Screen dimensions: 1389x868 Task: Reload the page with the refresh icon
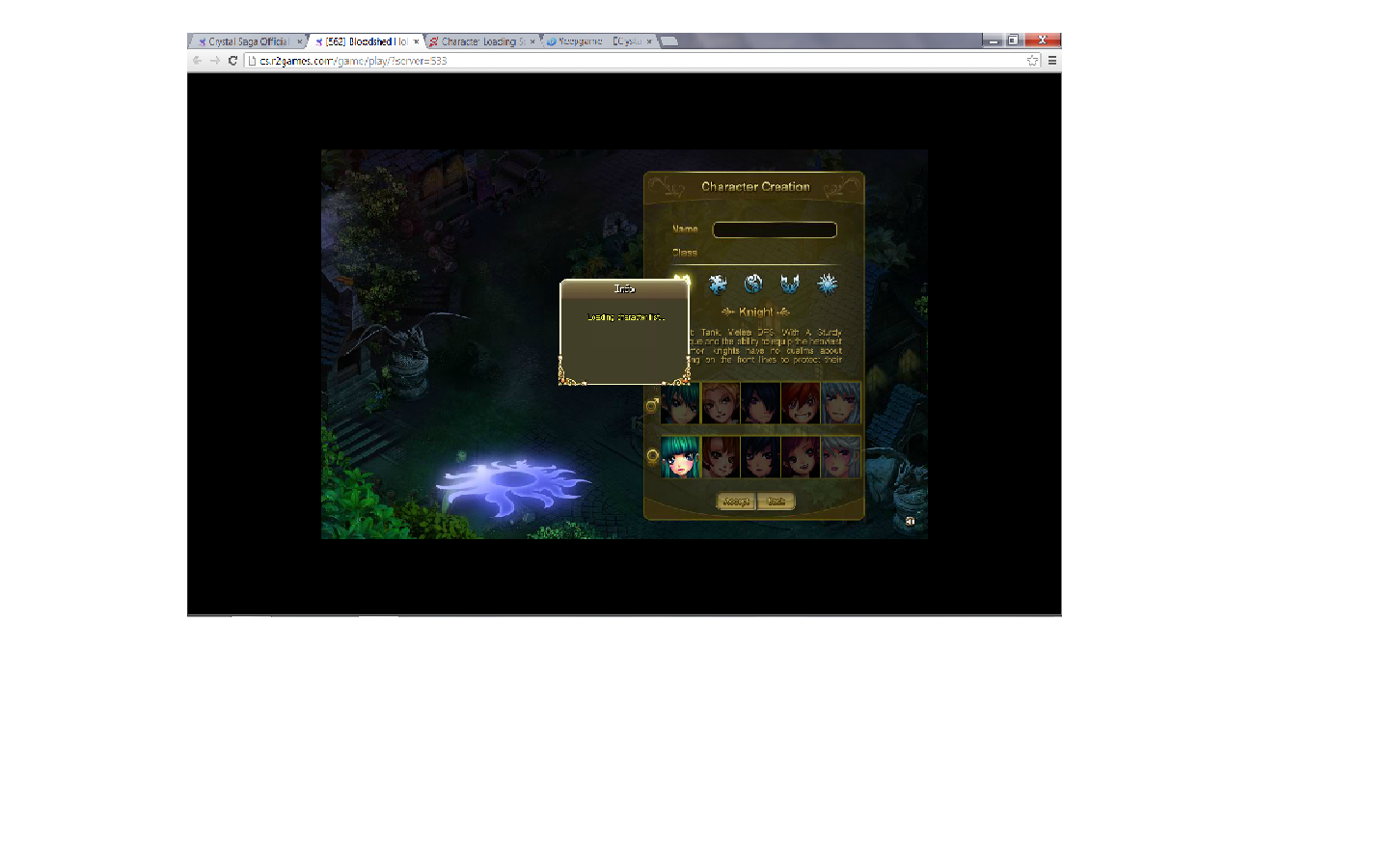click(x=232, y=61)
